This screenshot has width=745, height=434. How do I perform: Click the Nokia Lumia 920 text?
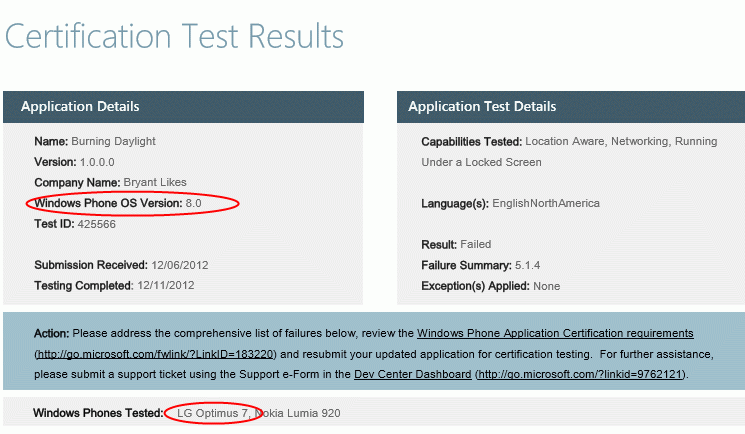[x=298, y=413]
